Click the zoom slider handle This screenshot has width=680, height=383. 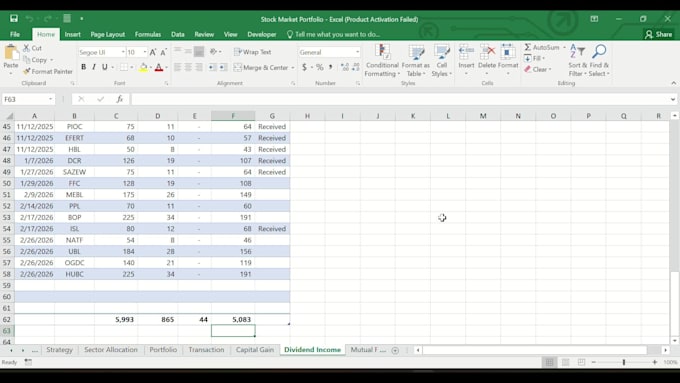click(x=624, y=362)
